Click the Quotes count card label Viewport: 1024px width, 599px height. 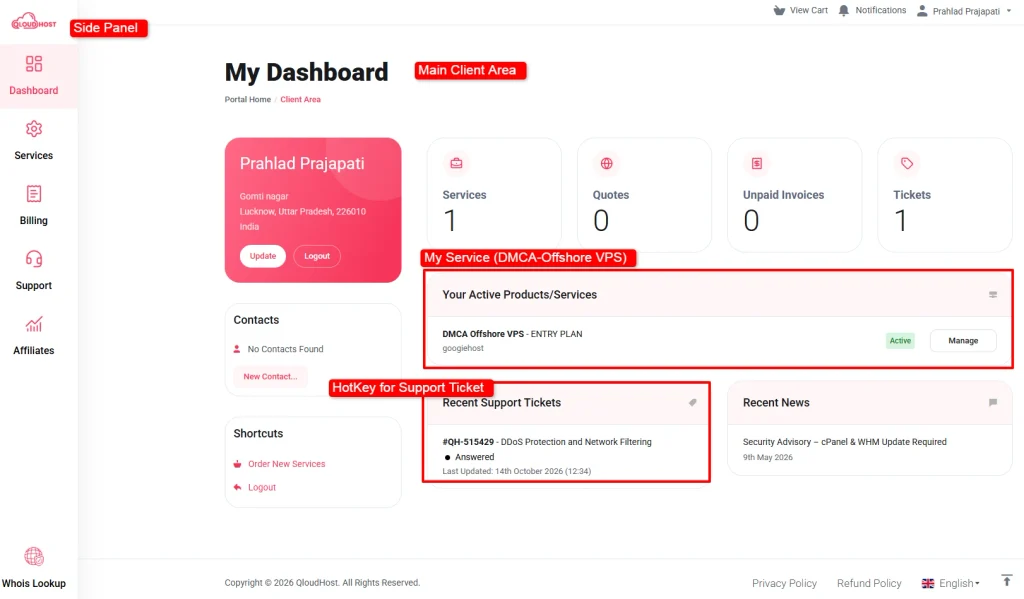pos(611,195)
